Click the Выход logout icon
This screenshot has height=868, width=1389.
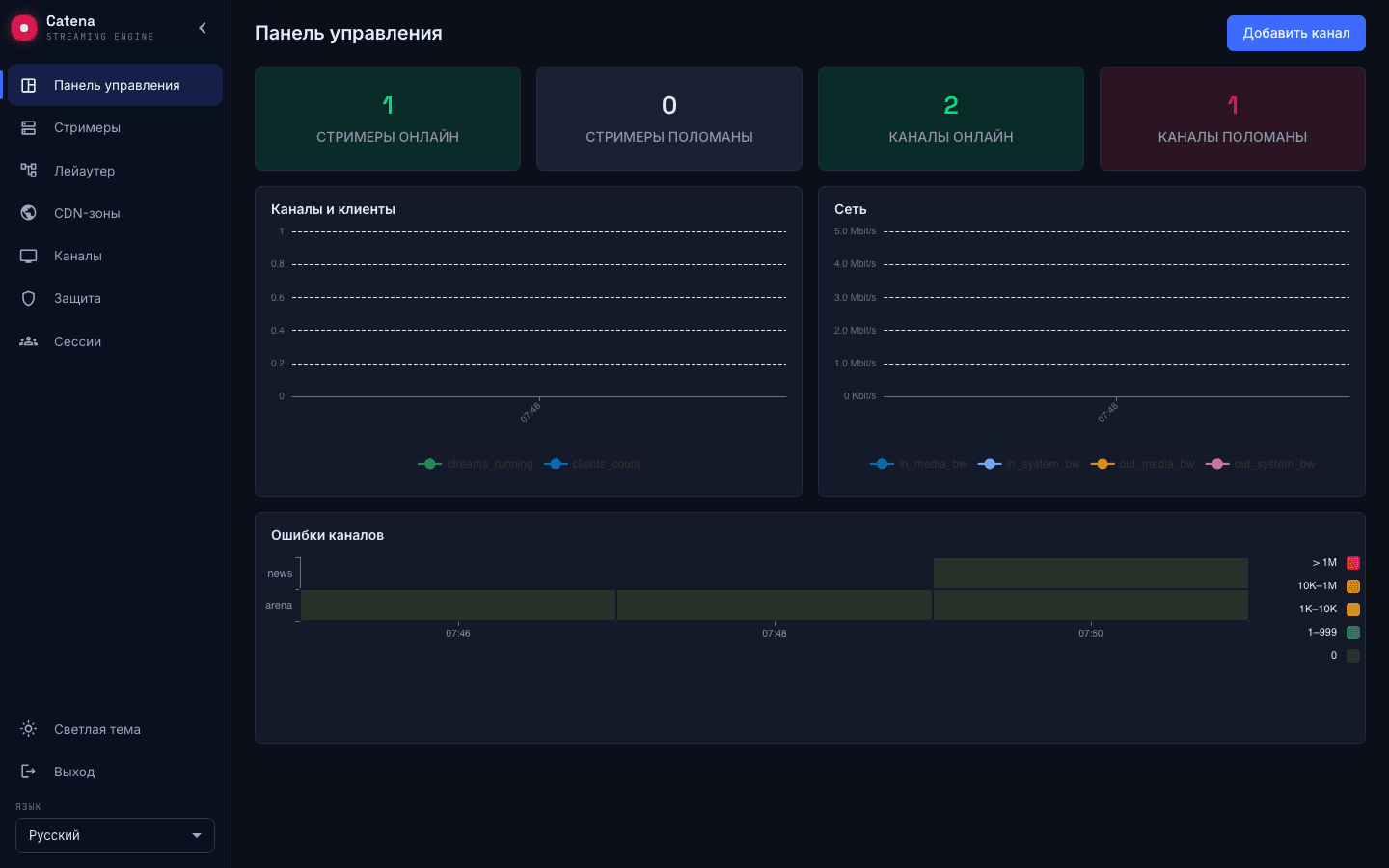(29, 772)
